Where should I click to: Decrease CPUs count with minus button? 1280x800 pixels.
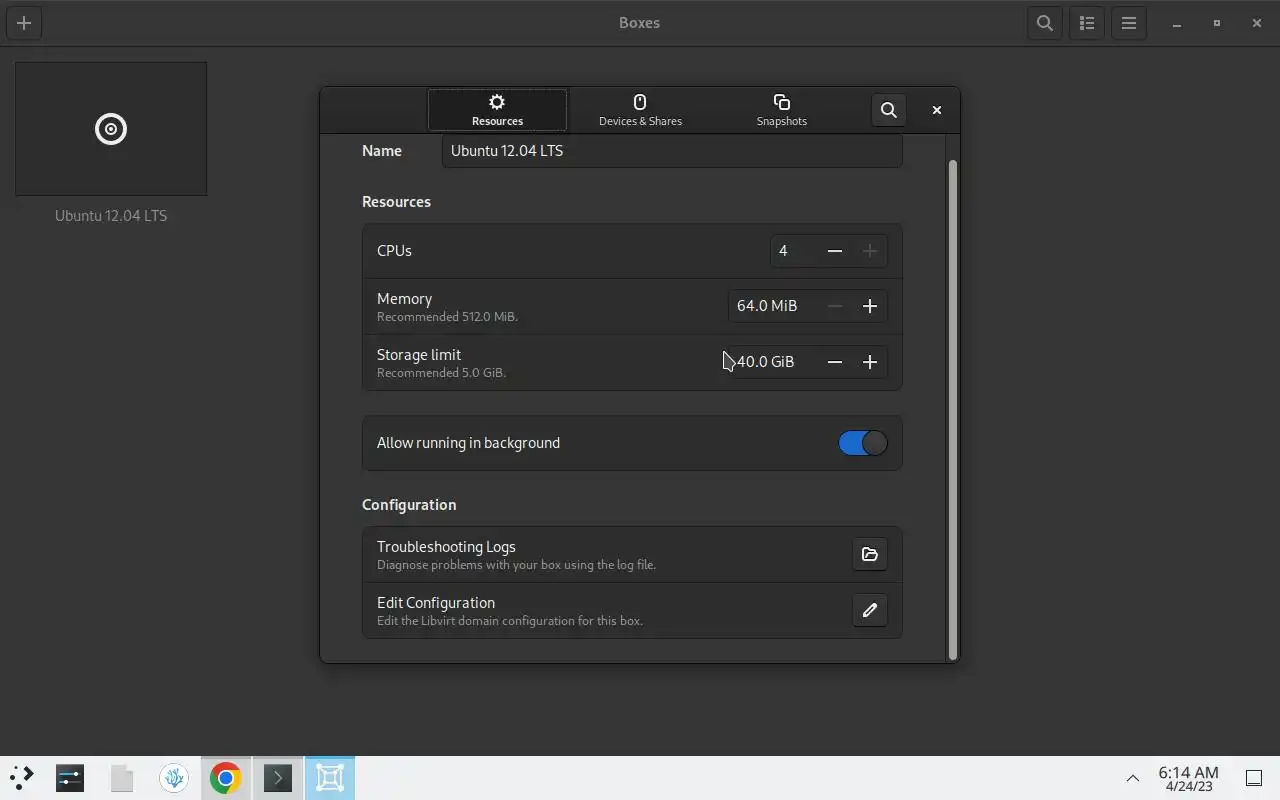click(835, 251)
